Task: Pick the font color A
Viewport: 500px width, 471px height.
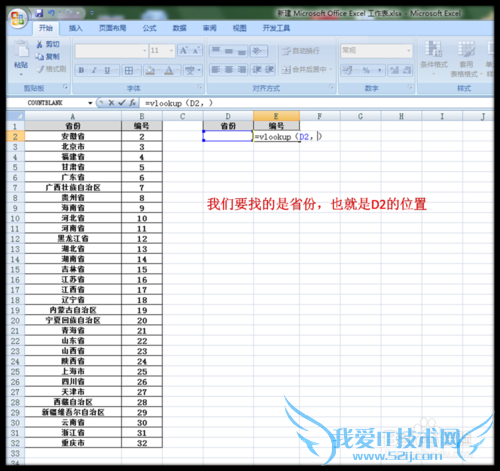Action: tap(169, 70)
